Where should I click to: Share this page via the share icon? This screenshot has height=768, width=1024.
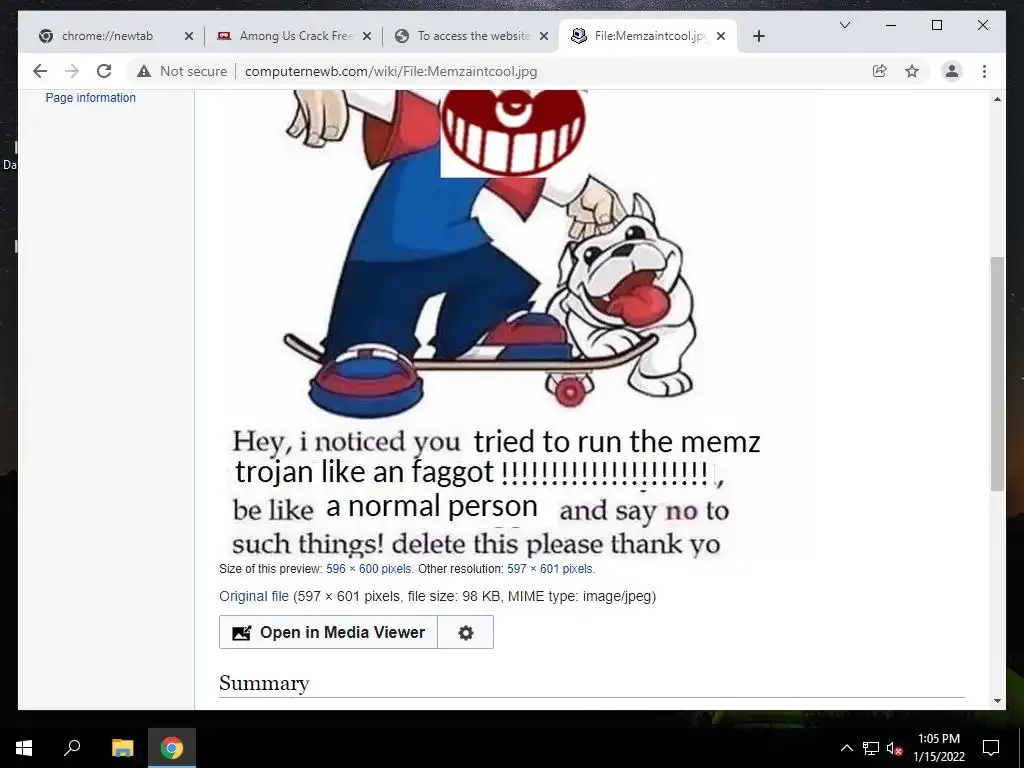[x=880, y=71]
